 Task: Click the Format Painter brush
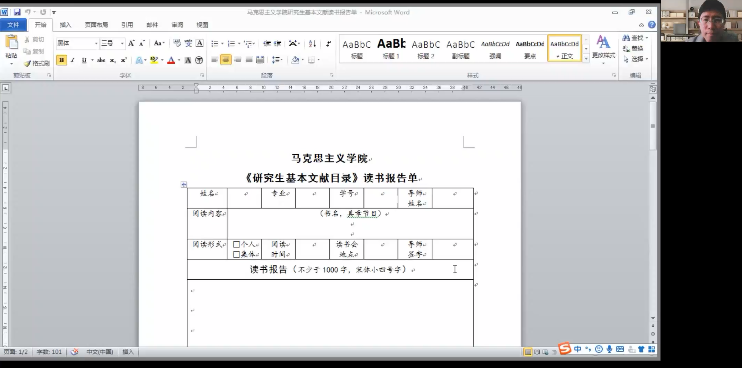[x=37, y=63]
